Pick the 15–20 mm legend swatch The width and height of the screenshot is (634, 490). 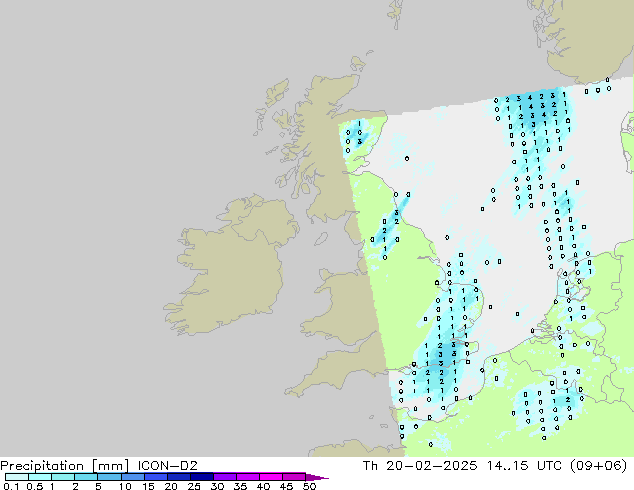[x=155, y=477]
